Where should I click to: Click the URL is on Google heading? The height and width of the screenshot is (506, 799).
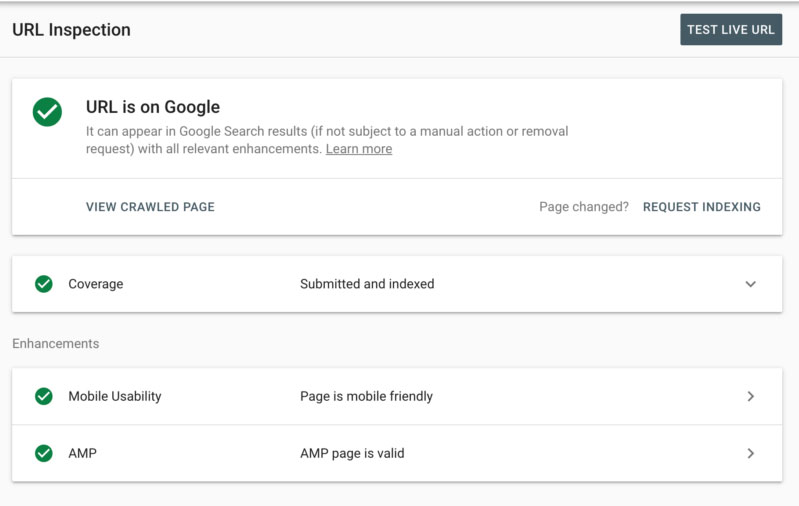[153, 107]
